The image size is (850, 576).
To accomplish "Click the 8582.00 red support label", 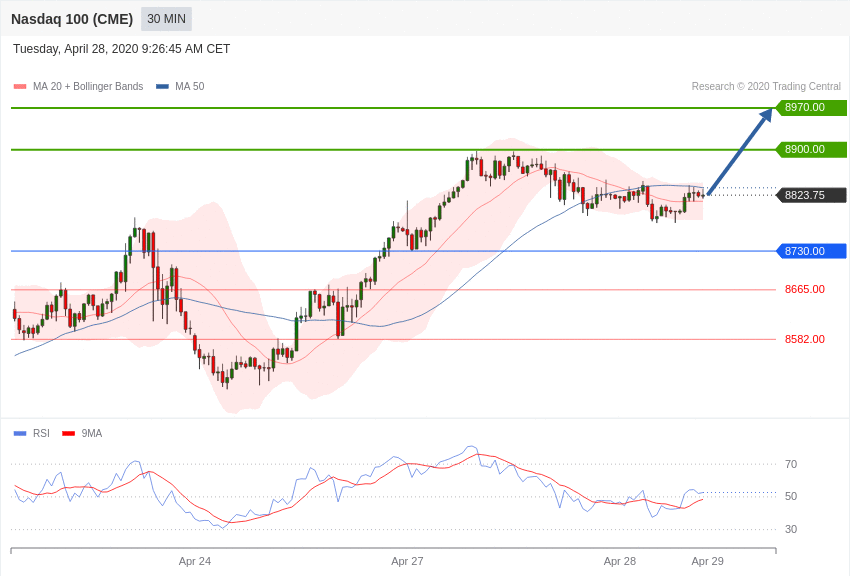I will 805,339.
